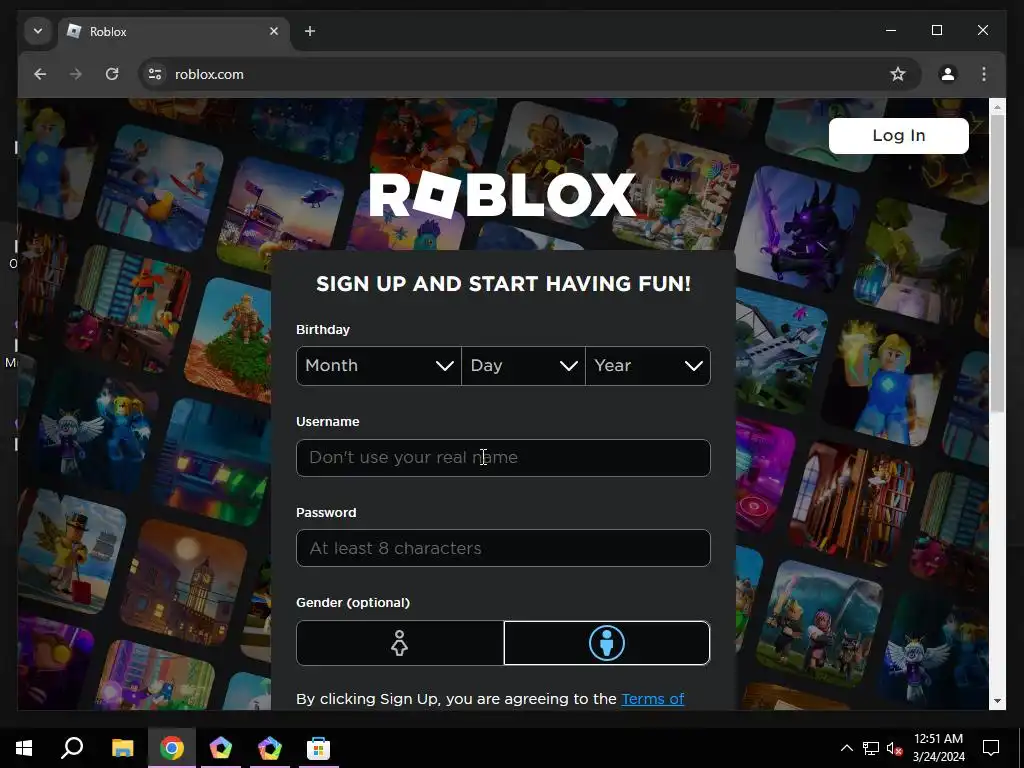The height and width of the screenshot is (768, 1024).
Task: Click the network icon in system tray
Action: pyautogui.click(x=871, y=748)
